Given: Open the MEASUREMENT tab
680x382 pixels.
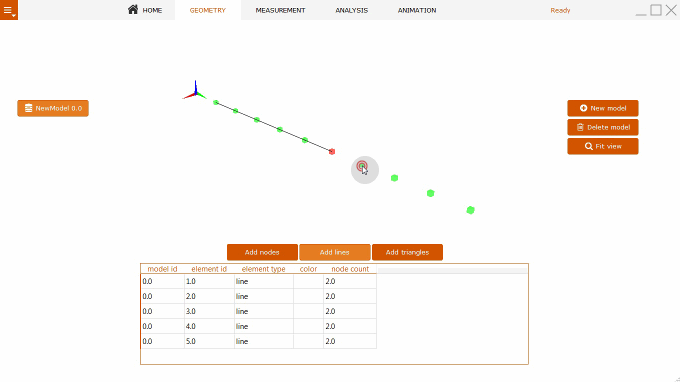Looking at the screenshot, I should click(280, 10).
